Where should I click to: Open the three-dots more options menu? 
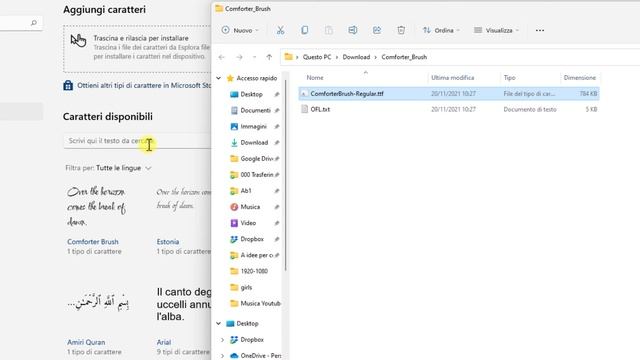tap(540, 30)
